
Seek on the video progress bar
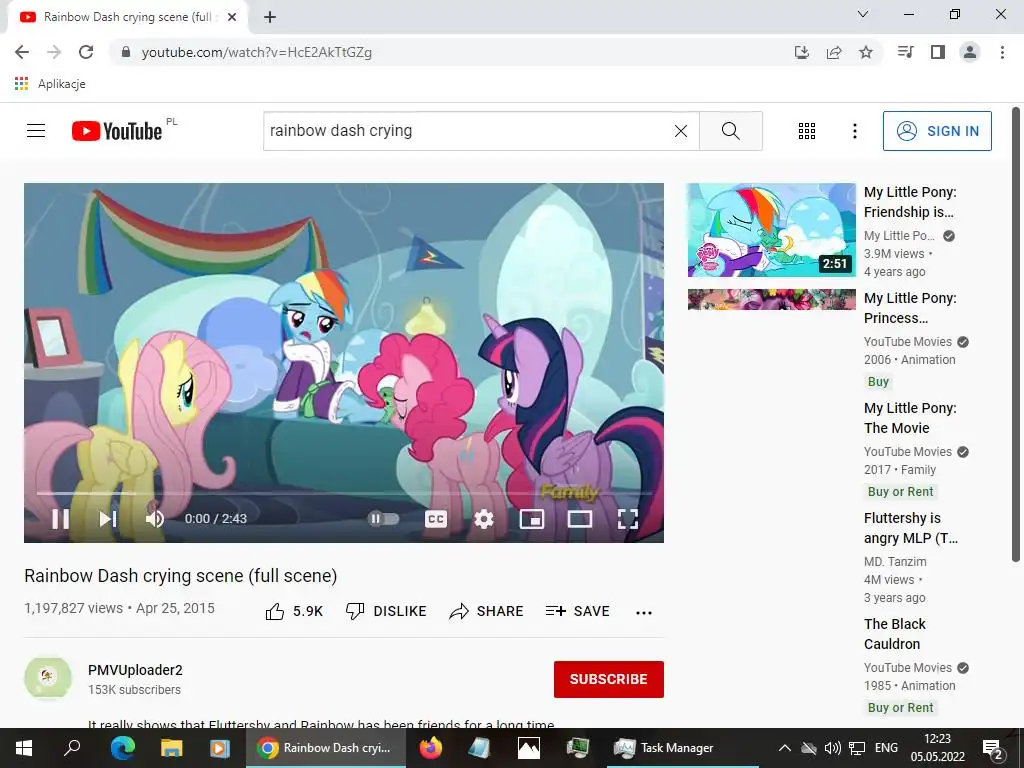point(344,494)
